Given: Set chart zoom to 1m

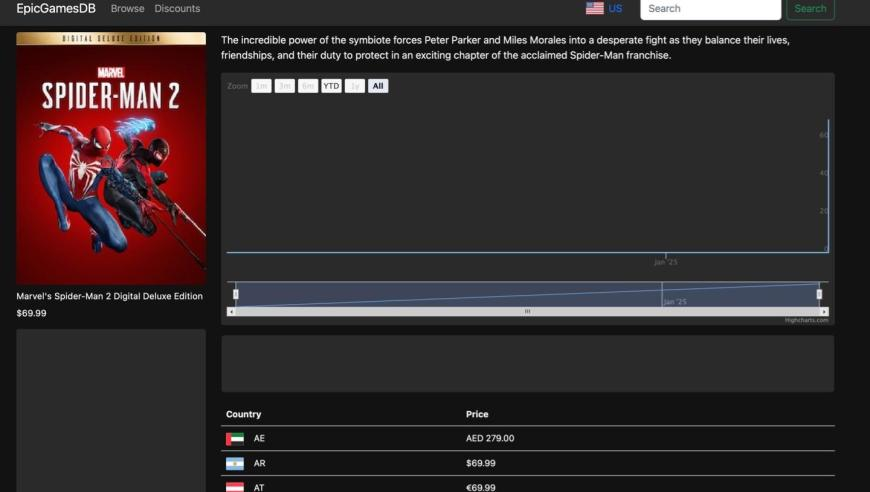Looking at the screenshot, I should (261, 86).
